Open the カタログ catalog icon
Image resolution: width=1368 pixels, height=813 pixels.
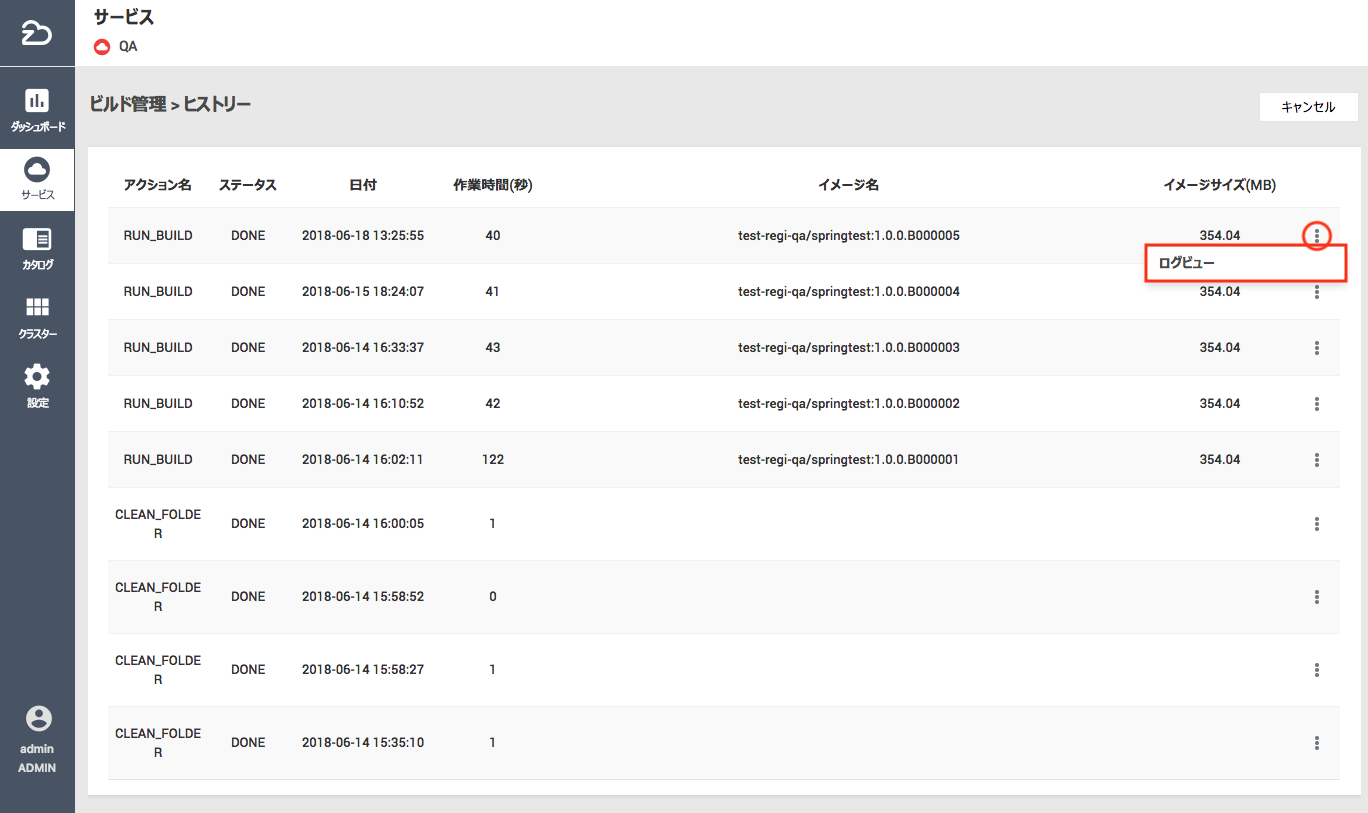(37, 240)
